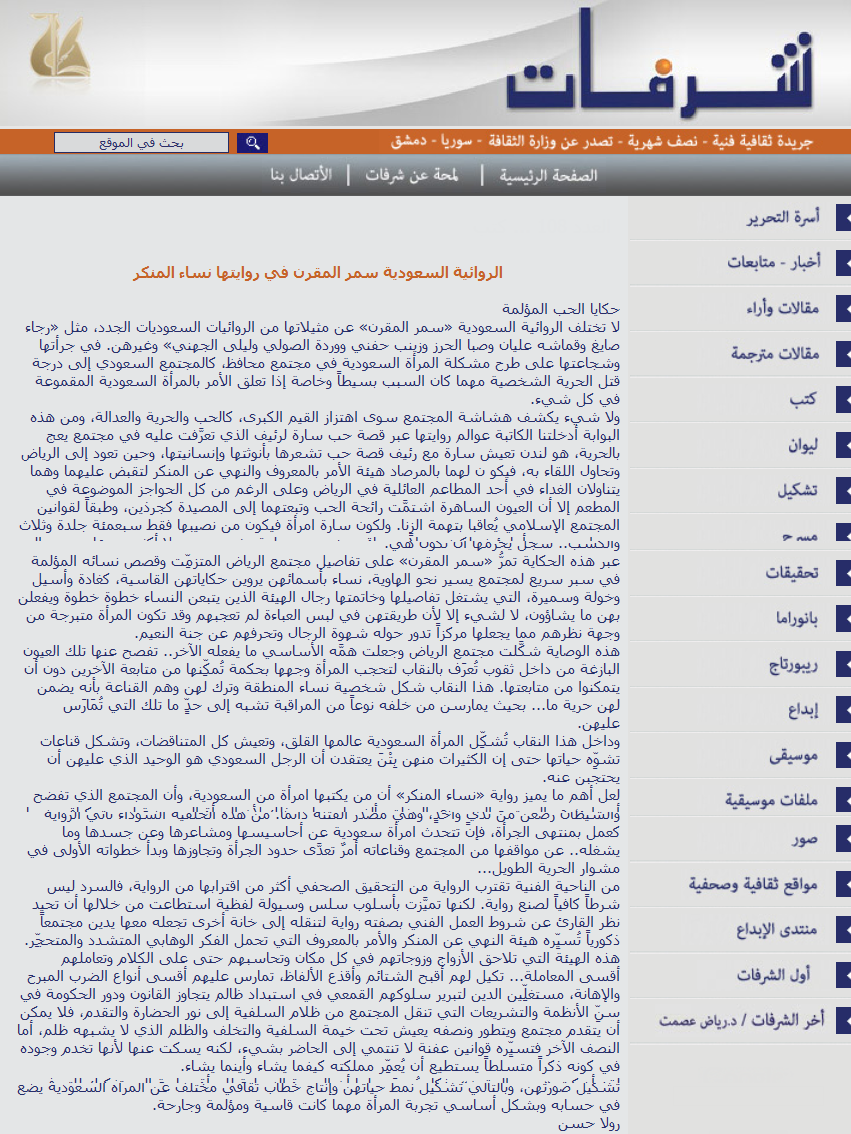Click the blue arrow beside مقالات وآراء

point(843,309)
